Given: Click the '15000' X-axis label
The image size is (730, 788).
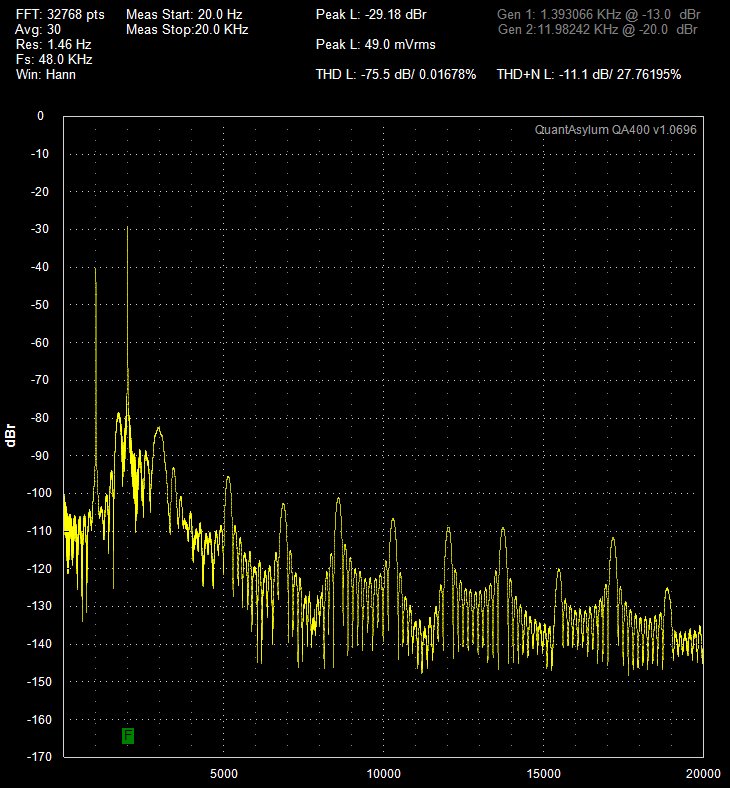Looking at the screenshot, I should (x=543, y=773).
